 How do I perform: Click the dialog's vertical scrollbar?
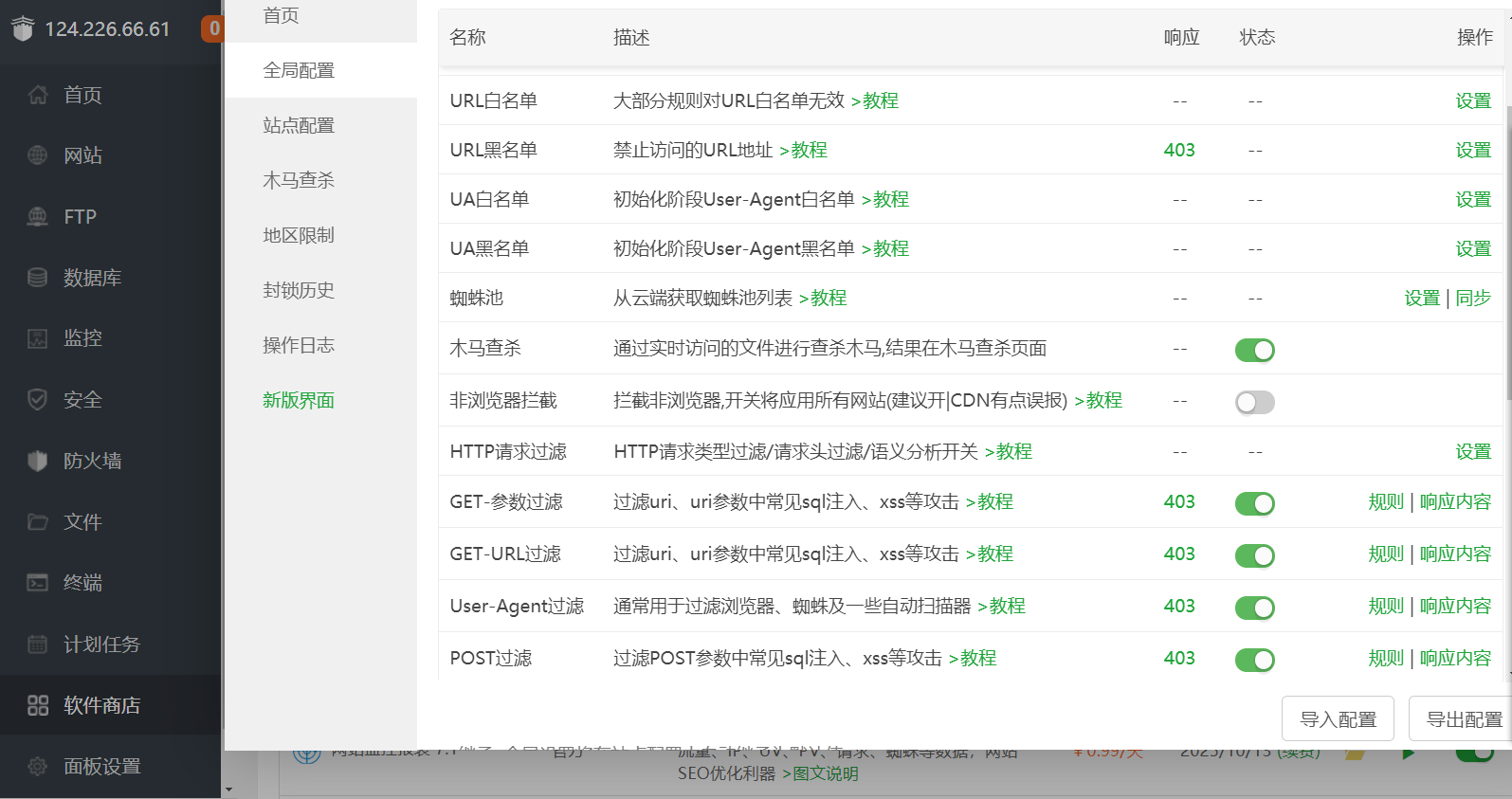click(1508, 251)
